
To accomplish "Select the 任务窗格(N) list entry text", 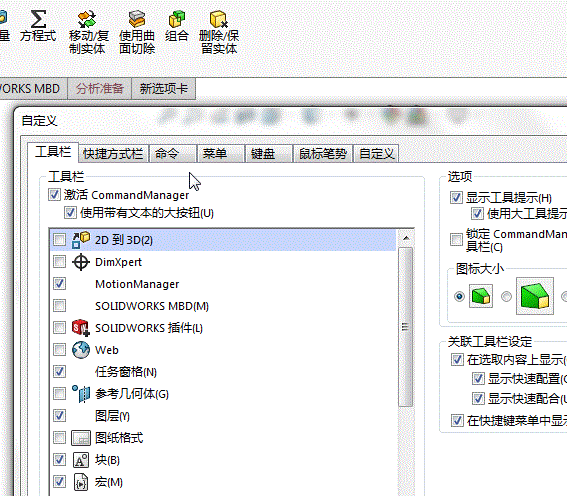I will coord(126,372).
